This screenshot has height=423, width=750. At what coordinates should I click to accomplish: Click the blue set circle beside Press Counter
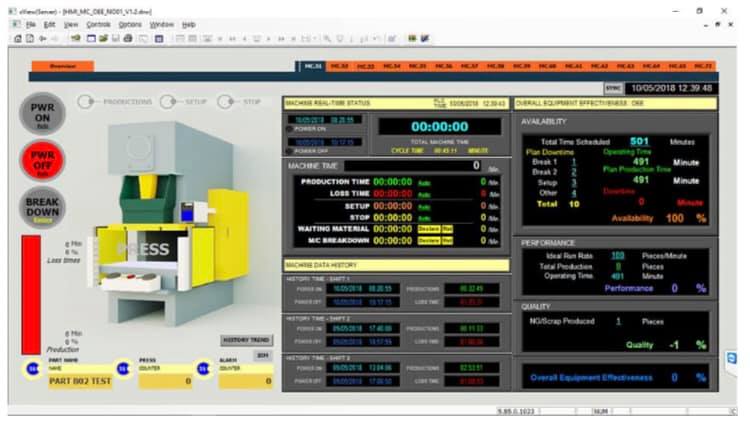pyautogui.click(x=123, y=368)
